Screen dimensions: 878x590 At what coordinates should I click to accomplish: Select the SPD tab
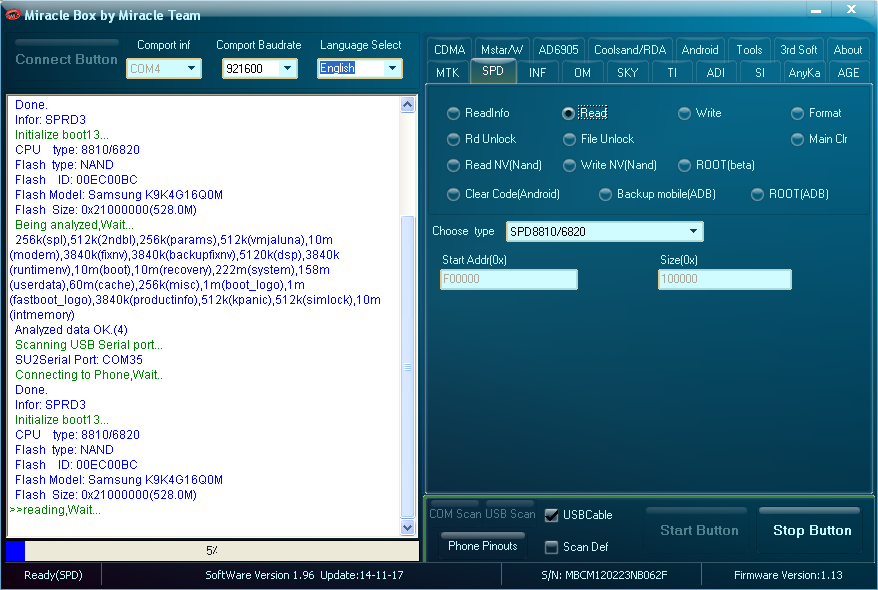pos(493,71)
